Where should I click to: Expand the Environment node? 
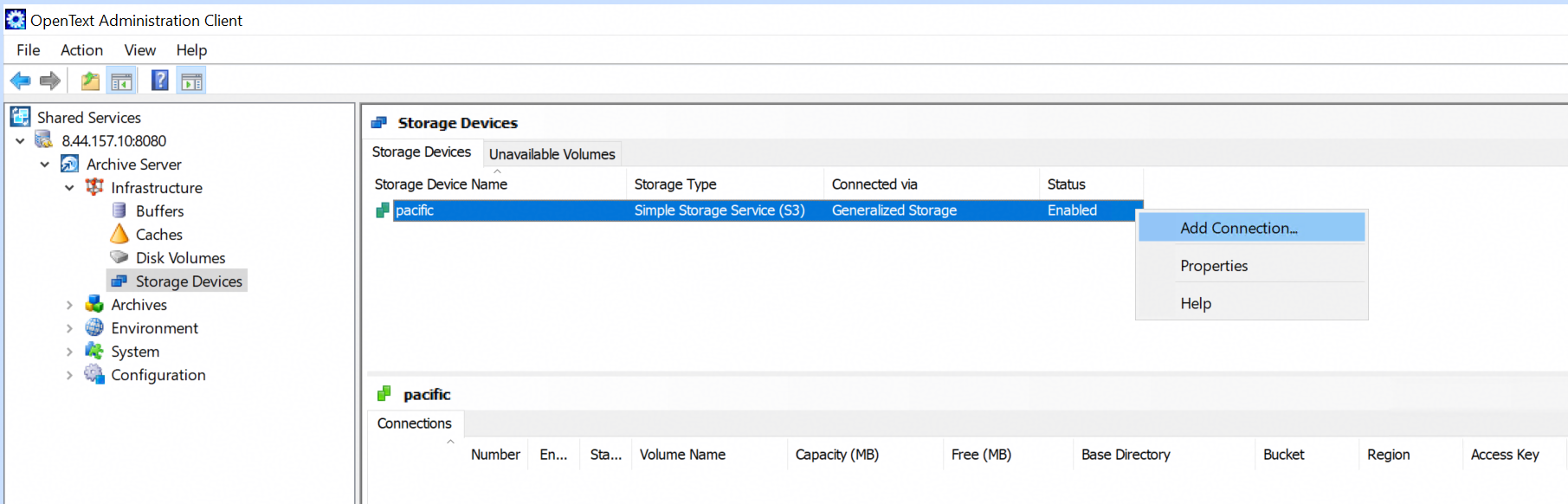click(69, 328)
